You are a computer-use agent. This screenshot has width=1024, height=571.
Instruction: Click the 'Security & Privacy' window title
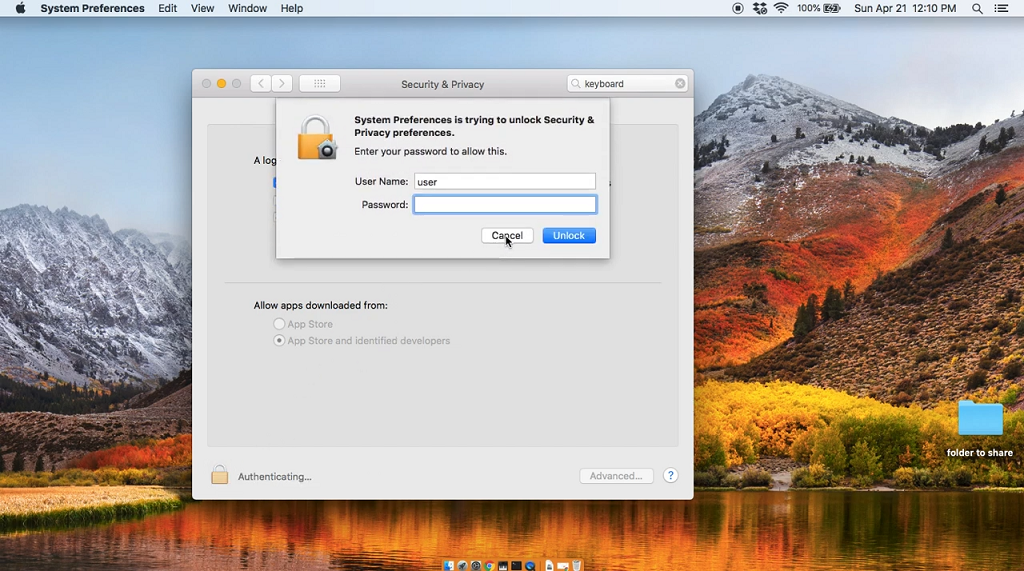pyautogui.click(x=443, y=84)
